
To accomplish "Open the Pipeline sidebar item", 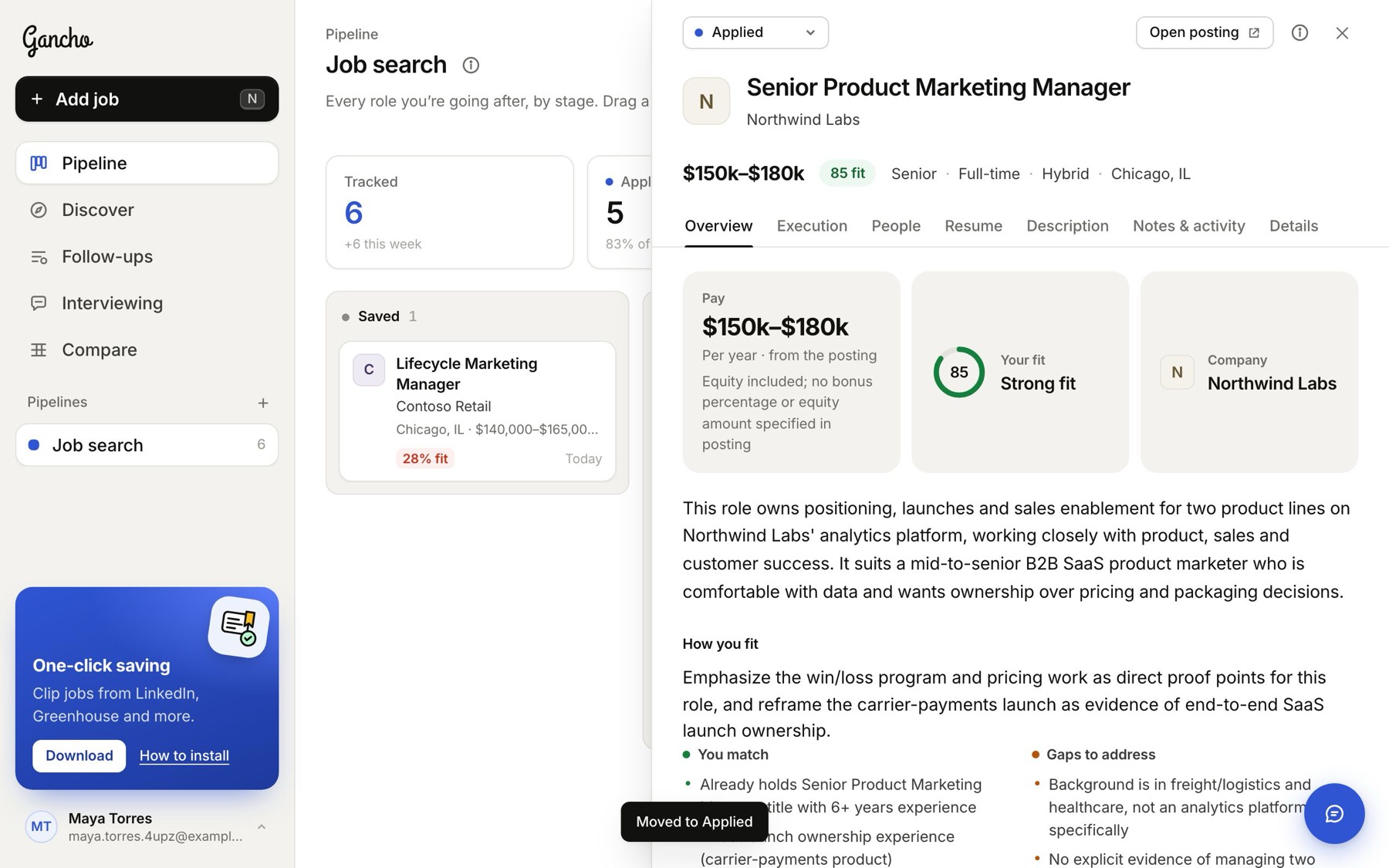I will tap(147, 163).
